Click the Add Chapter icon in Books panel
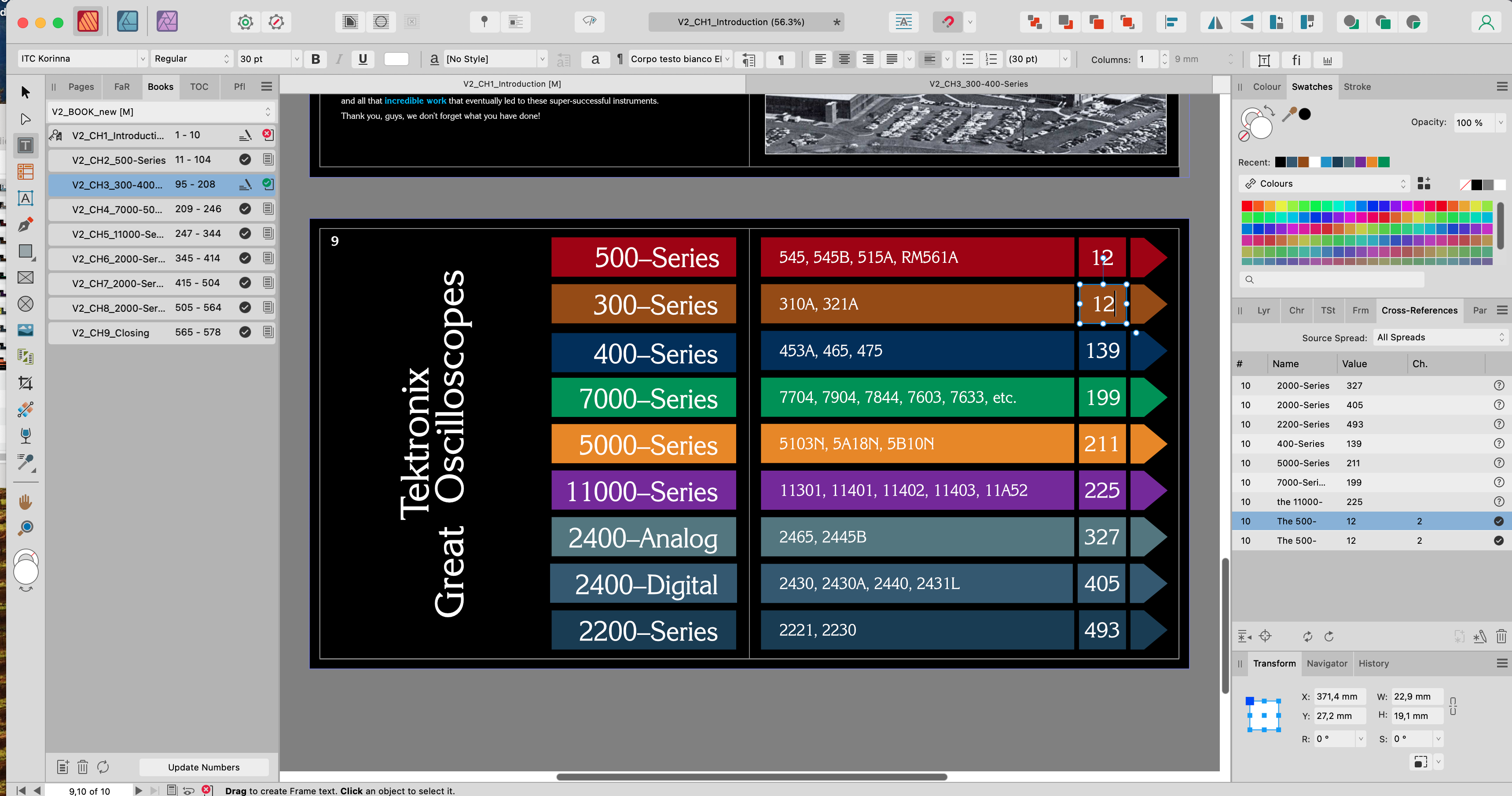This screenshot has height=796, width=1512. 62,767
